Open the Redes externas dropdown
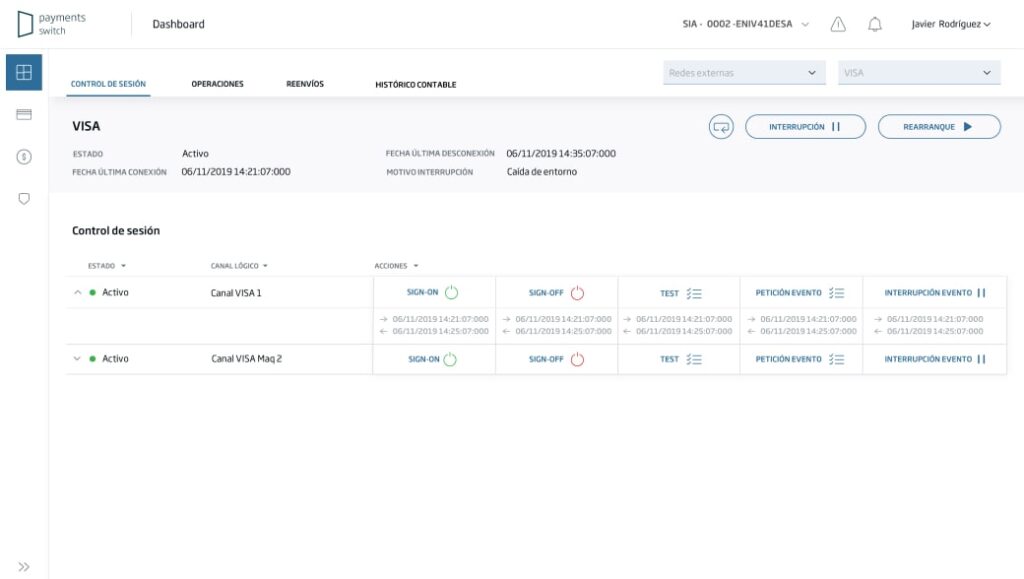 point(744,73)
